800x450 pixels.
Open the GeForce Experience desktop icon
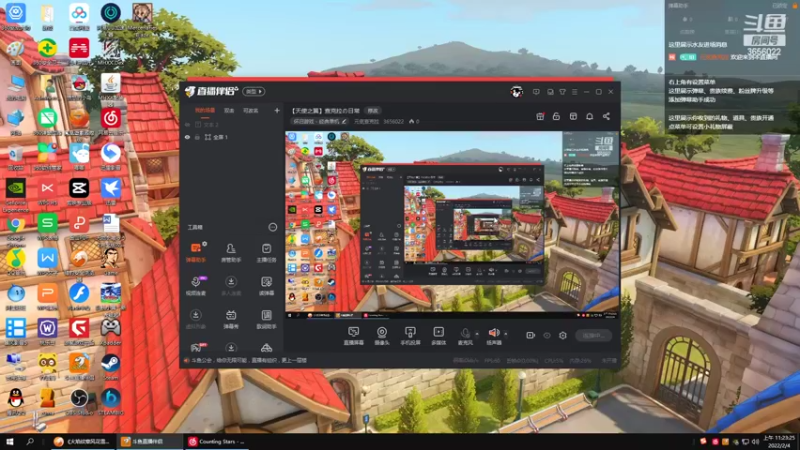tap(15, 194)
